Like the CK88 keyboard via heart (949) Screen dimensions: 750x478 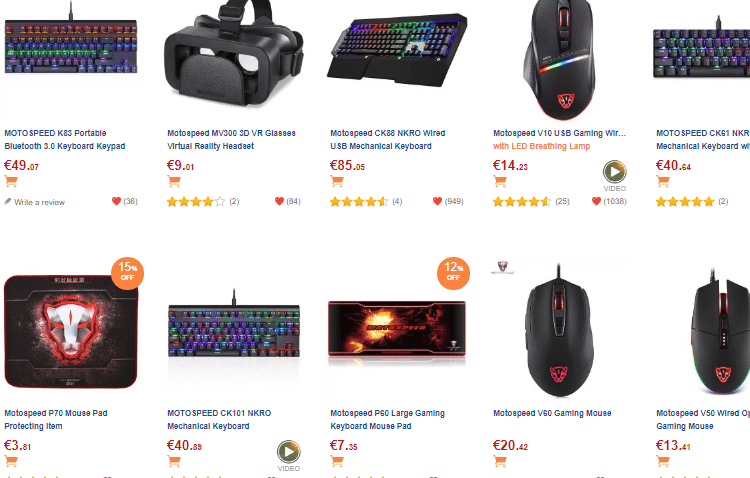(x=437, y=201)
